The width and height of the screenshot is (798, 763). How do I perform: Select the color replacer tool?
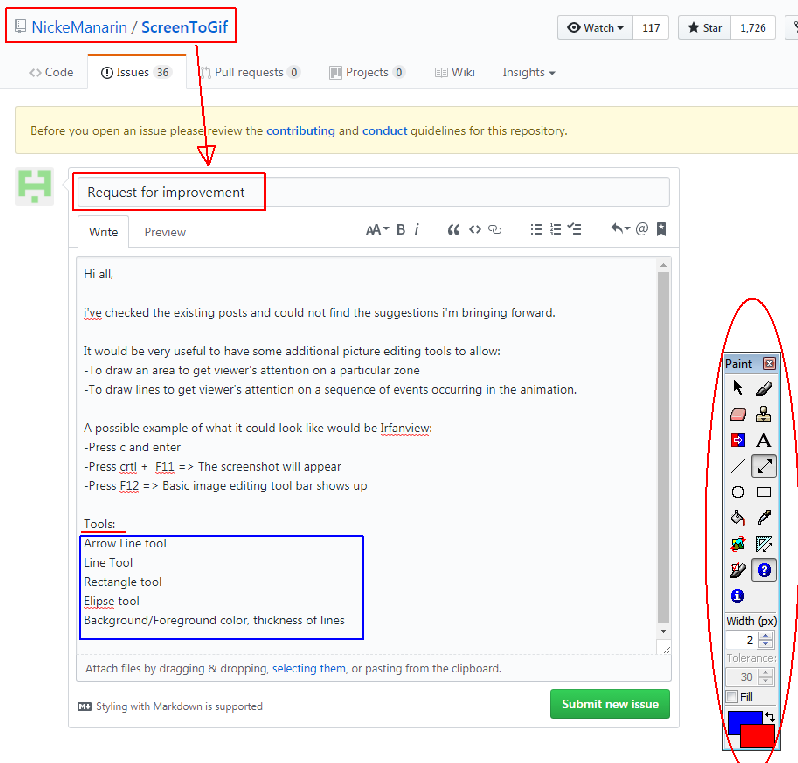coord(737,440)
